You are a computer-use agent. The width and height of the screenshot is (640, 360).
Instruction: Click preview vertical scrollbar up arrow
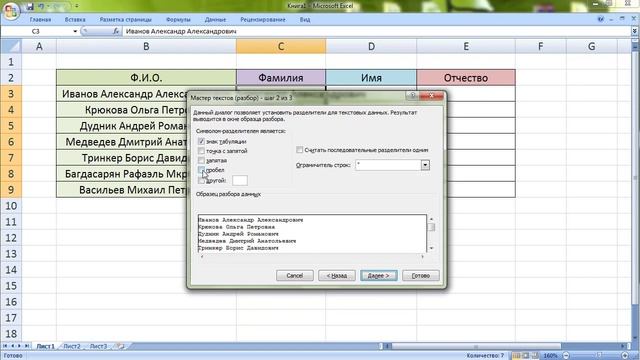[431, 219]
